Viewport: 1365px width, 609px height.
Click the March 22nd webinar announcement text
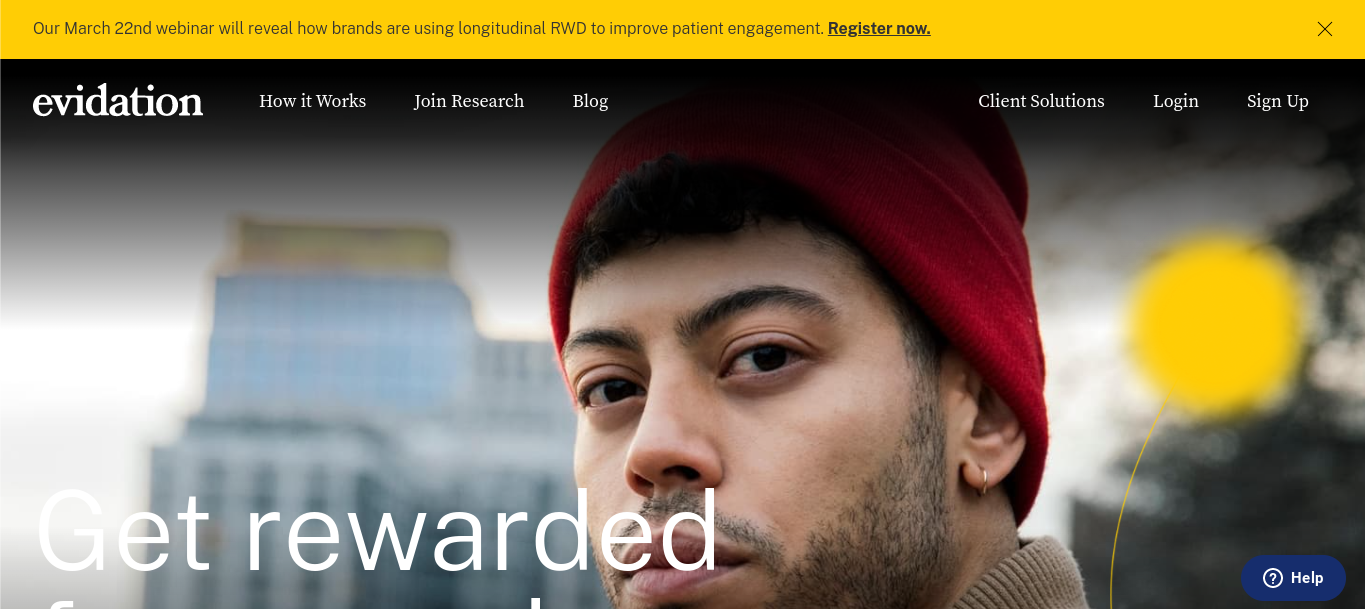click(428, 28)
